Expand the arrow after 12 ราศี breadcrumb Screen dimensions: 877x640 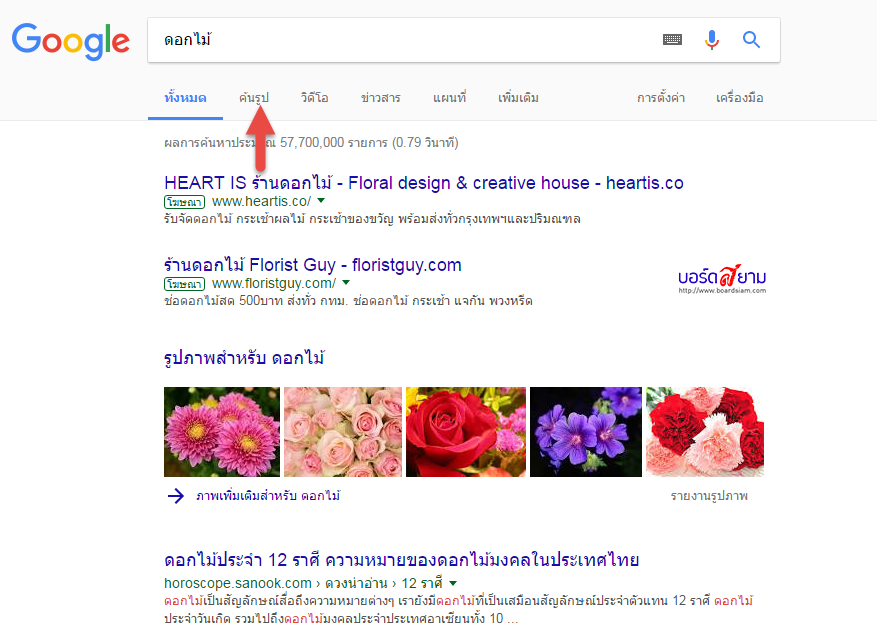(451, 584)
